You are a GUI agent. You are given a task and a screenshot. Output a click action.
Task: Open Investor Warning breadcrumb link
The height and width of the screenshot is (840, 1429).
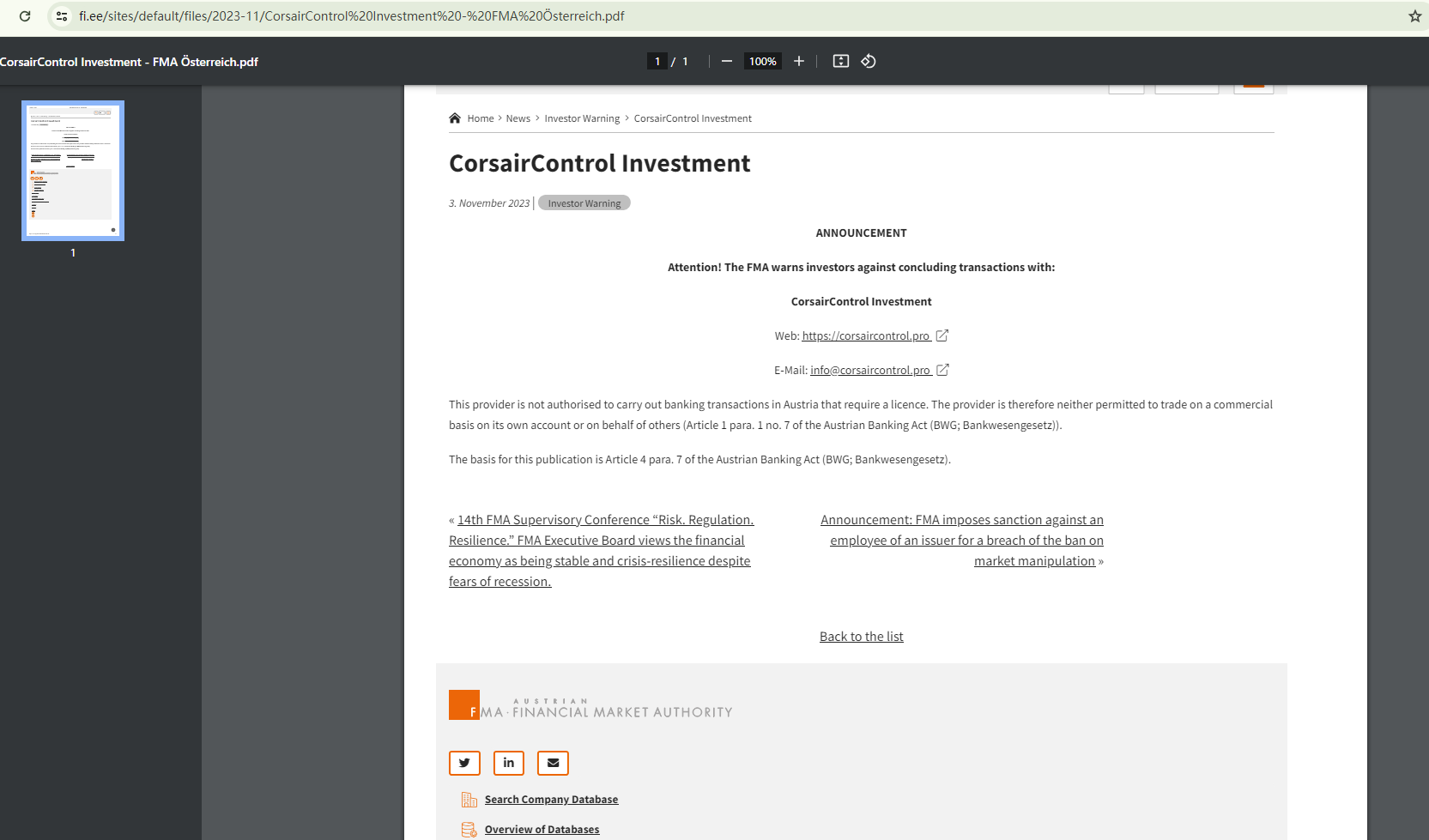(x=582, y=118)
